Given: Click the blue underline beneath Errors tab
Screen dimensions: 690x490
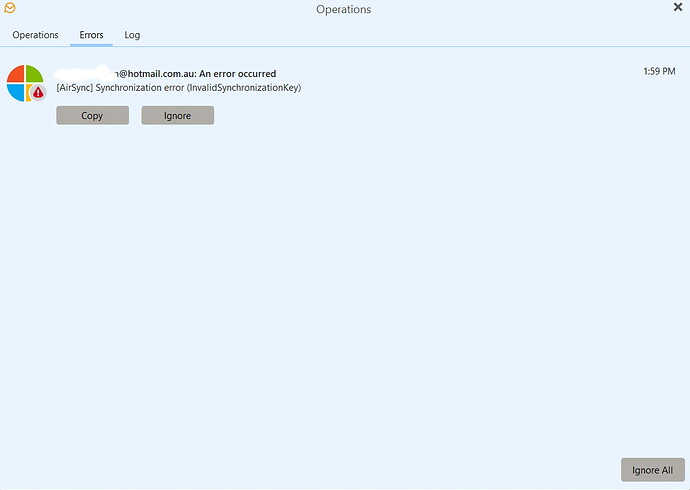Looking at the screenshot, I should tap(91, 45).
